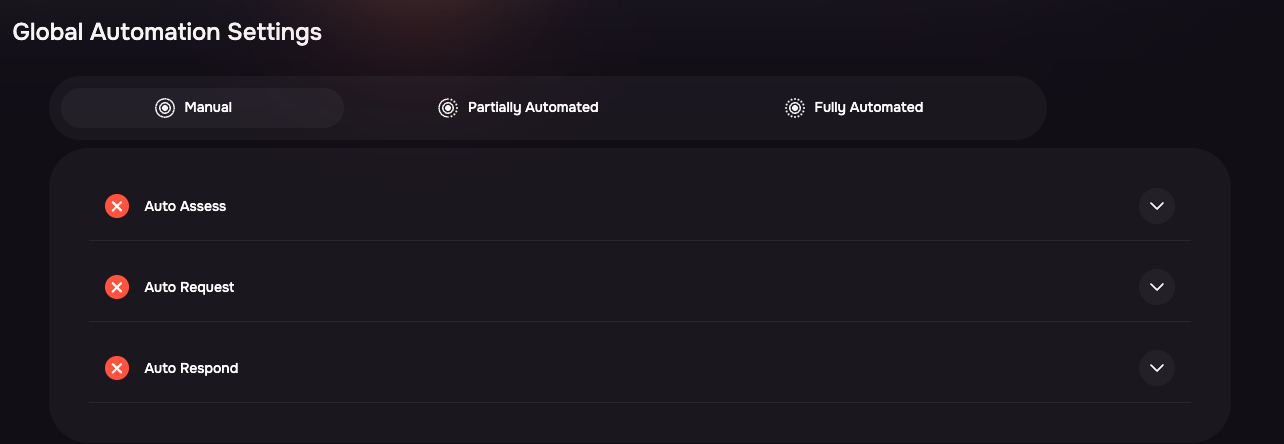The width and height of the screenshot is (1284, 444).
Task: Click the middle of the Auto Request row
Action: tap(640, 287)
